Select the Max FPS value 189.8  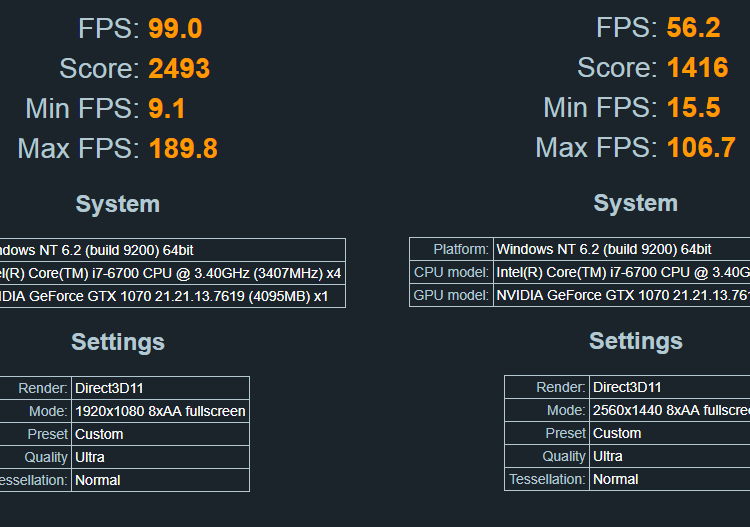point(183,149)
